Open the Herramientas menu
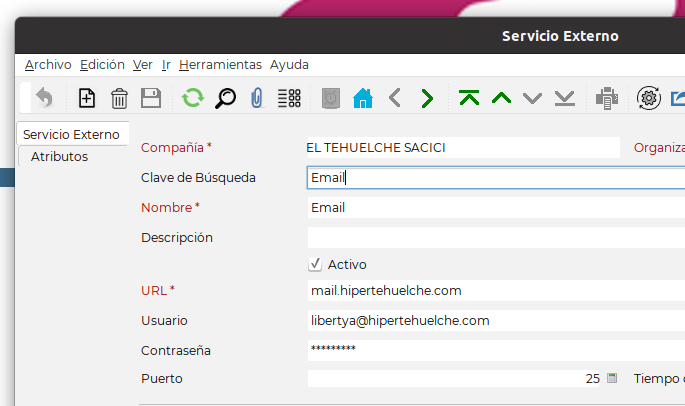The height and width of the screenshot is (406, 685). pyautogui.click(x=220, y=65)
